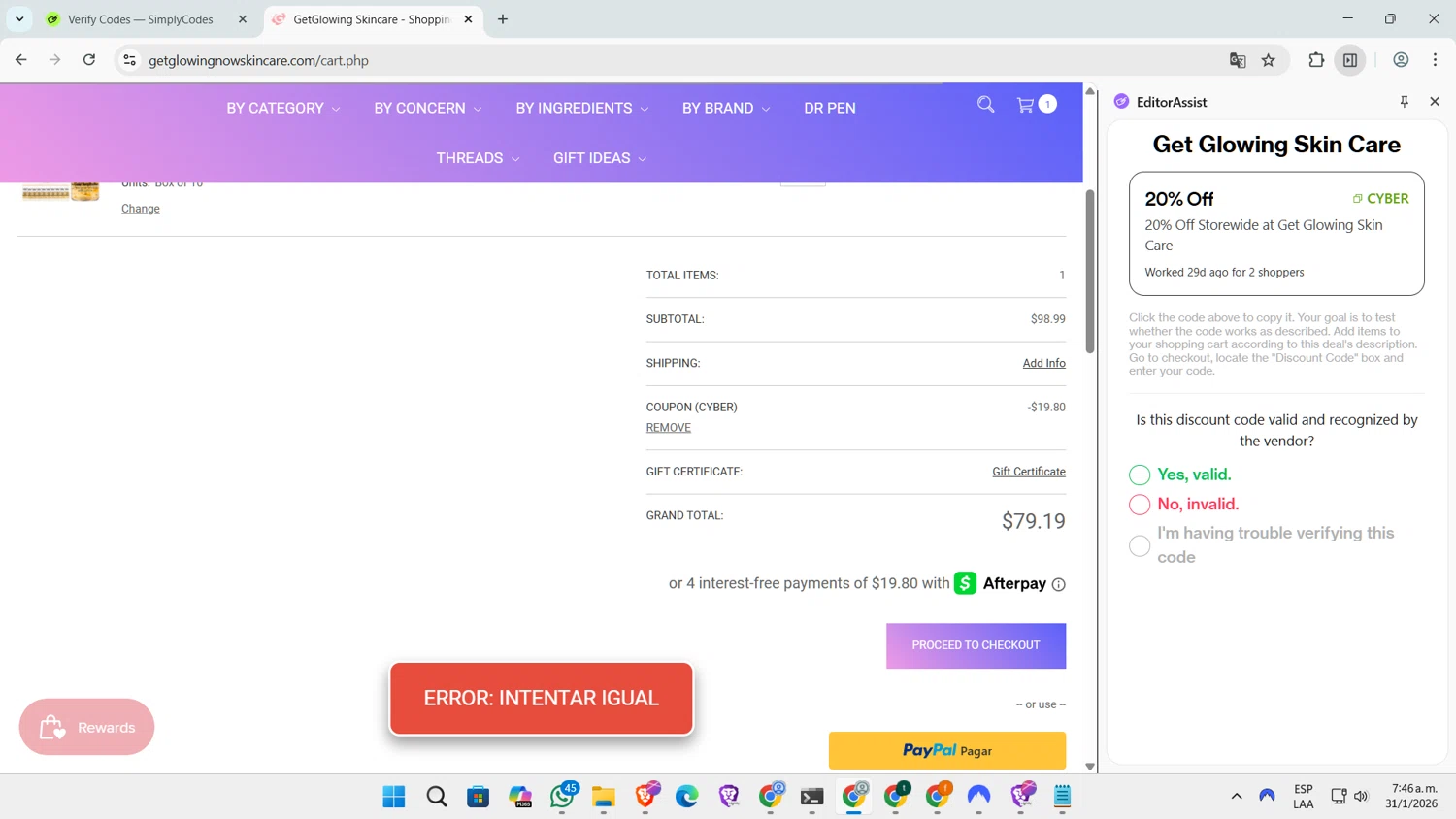Pin the EditorAssist panel
Image resolution: width=1456 pixels, height=819 pixels.
click(x=1404, y=102)
